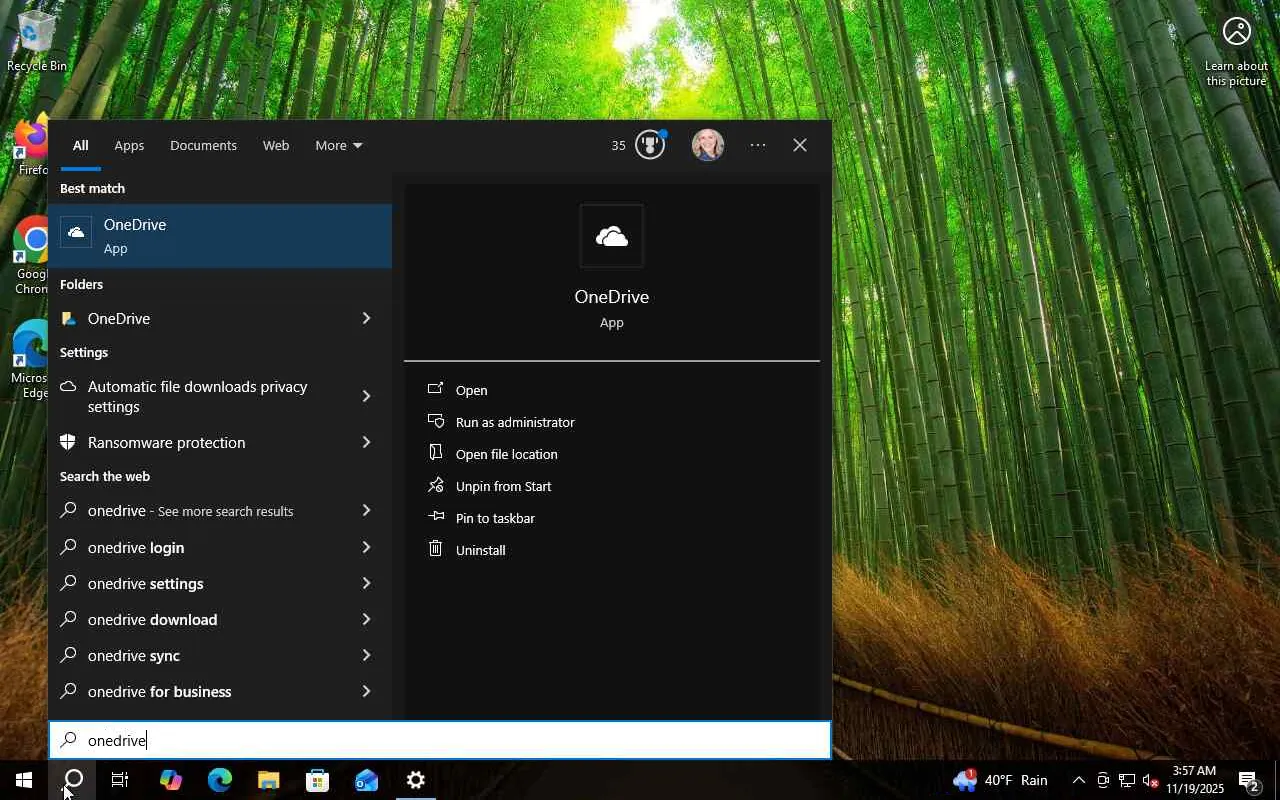
Task: Launch Copilot from the taskbar
Action: click(170, 780)
